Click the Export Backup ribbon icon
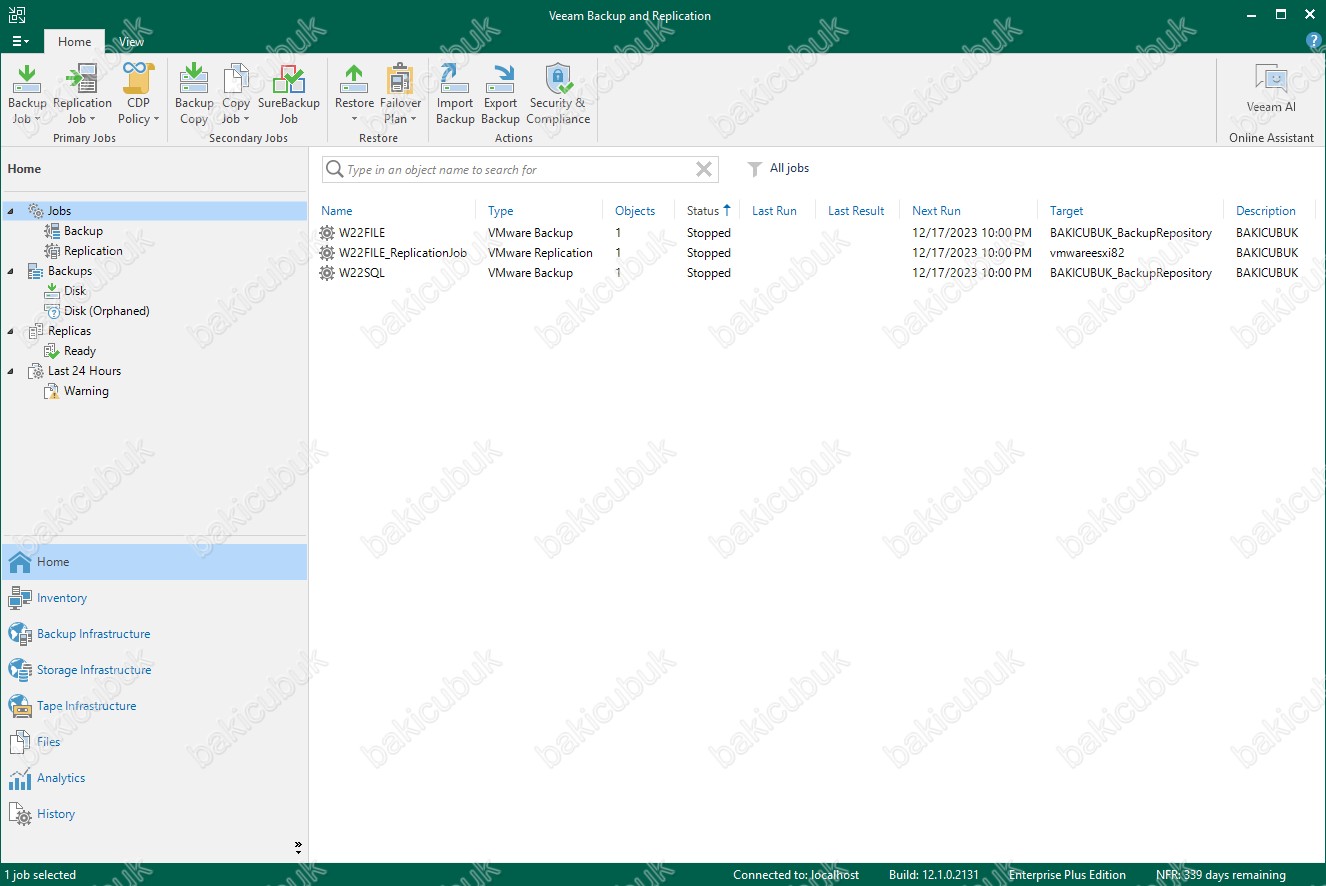This screenshot has height=886, width=1326. click(501, 93)
